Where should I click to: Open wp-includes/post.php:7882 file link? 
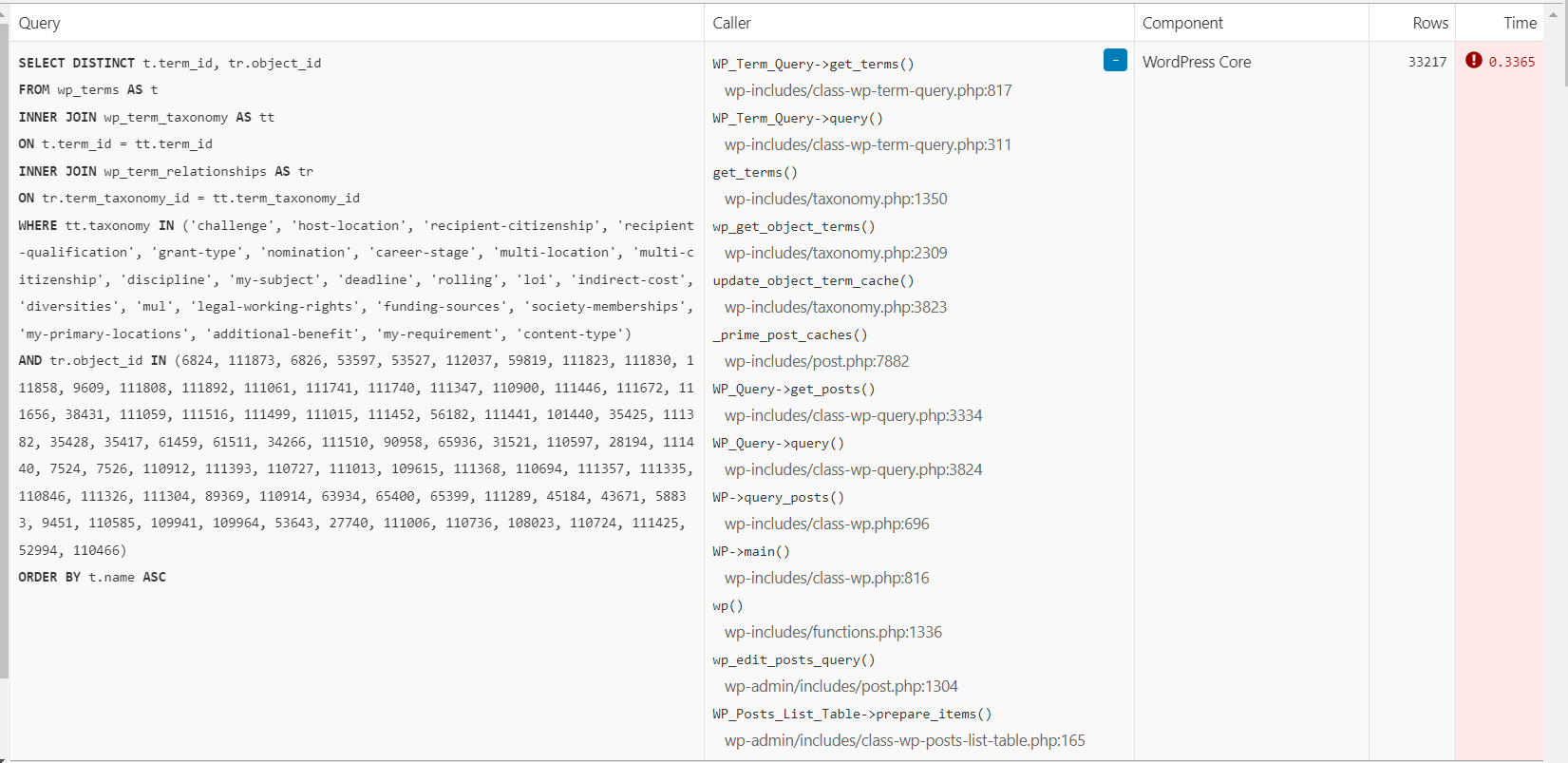(817, 361)
